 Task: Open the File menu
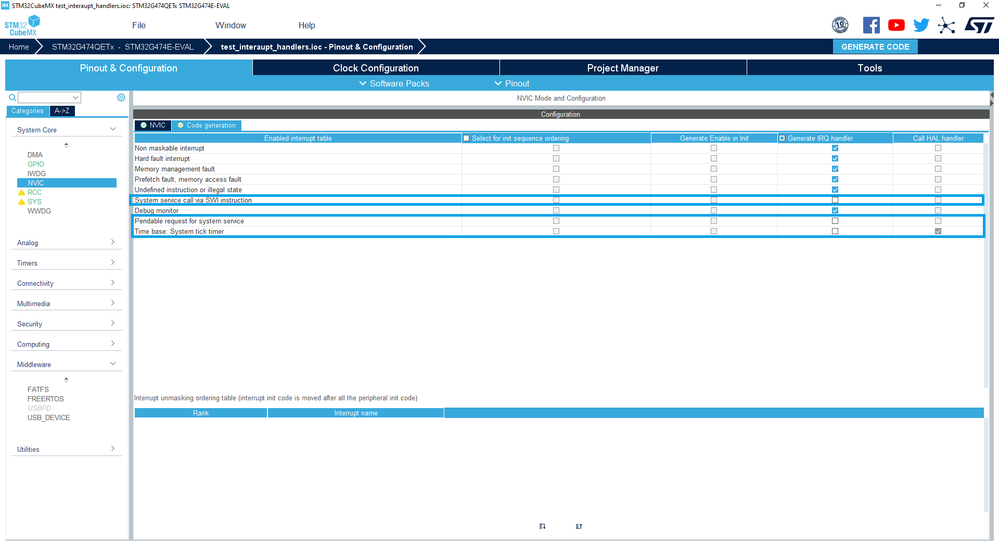point(139,25)
